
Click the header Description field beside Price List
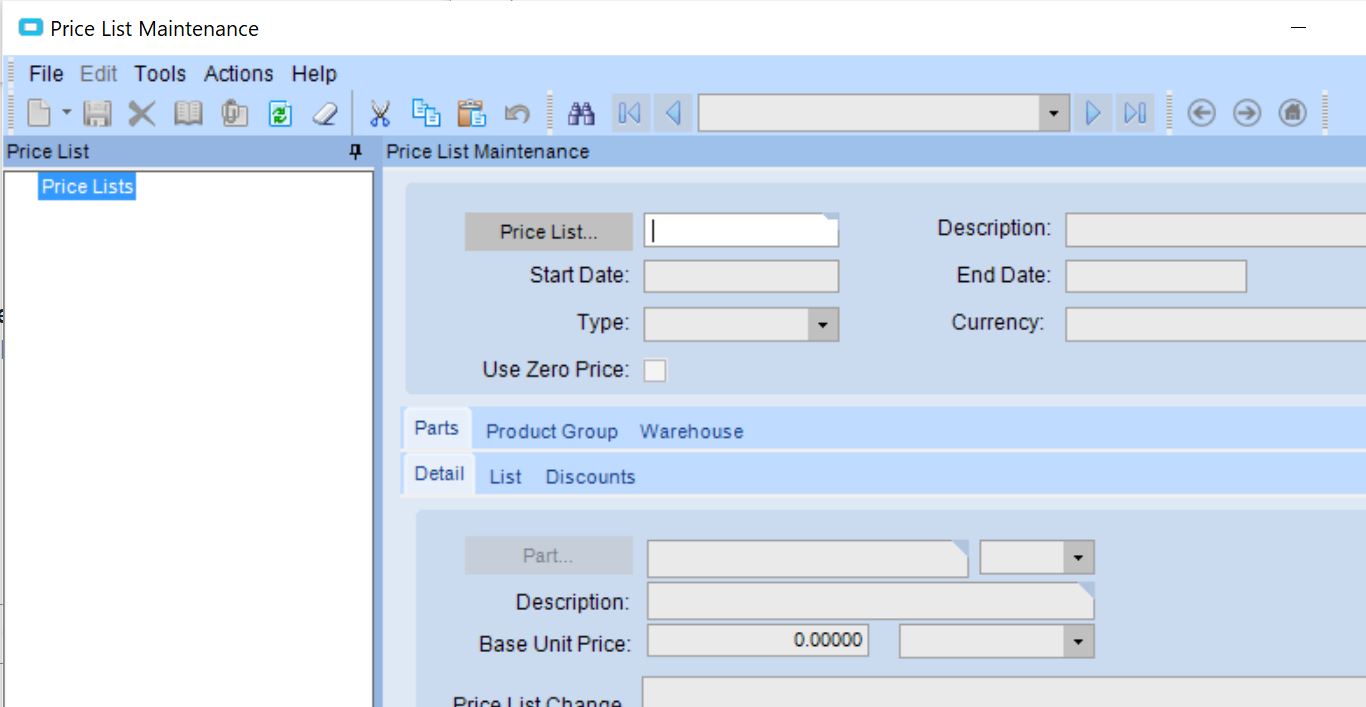(x=1215, y=230)
